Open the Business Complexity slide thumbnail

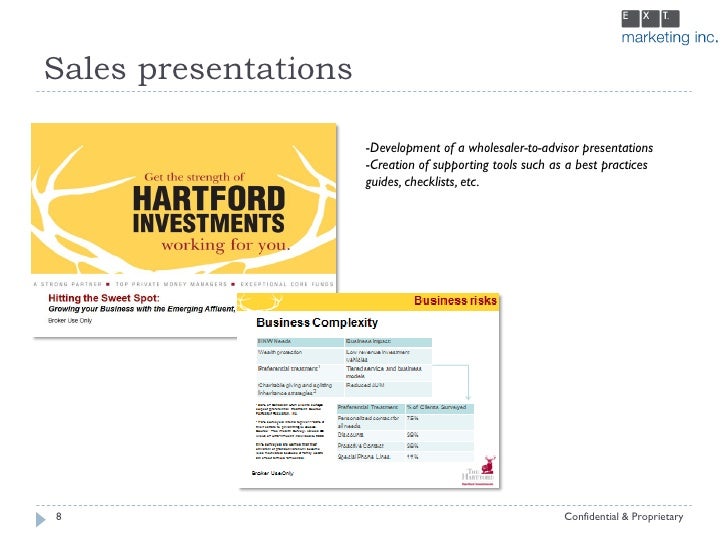tap(369, 390)
